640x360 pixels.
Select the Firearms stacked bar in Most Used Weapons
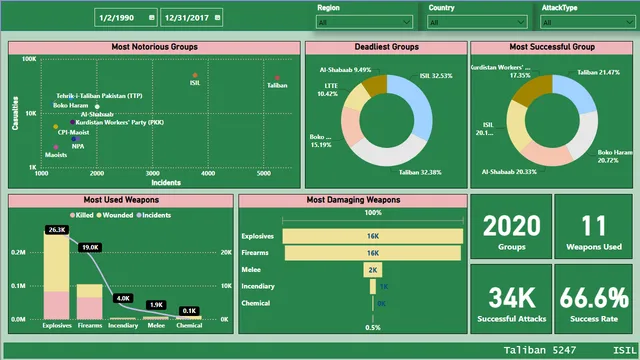point(89,302)
